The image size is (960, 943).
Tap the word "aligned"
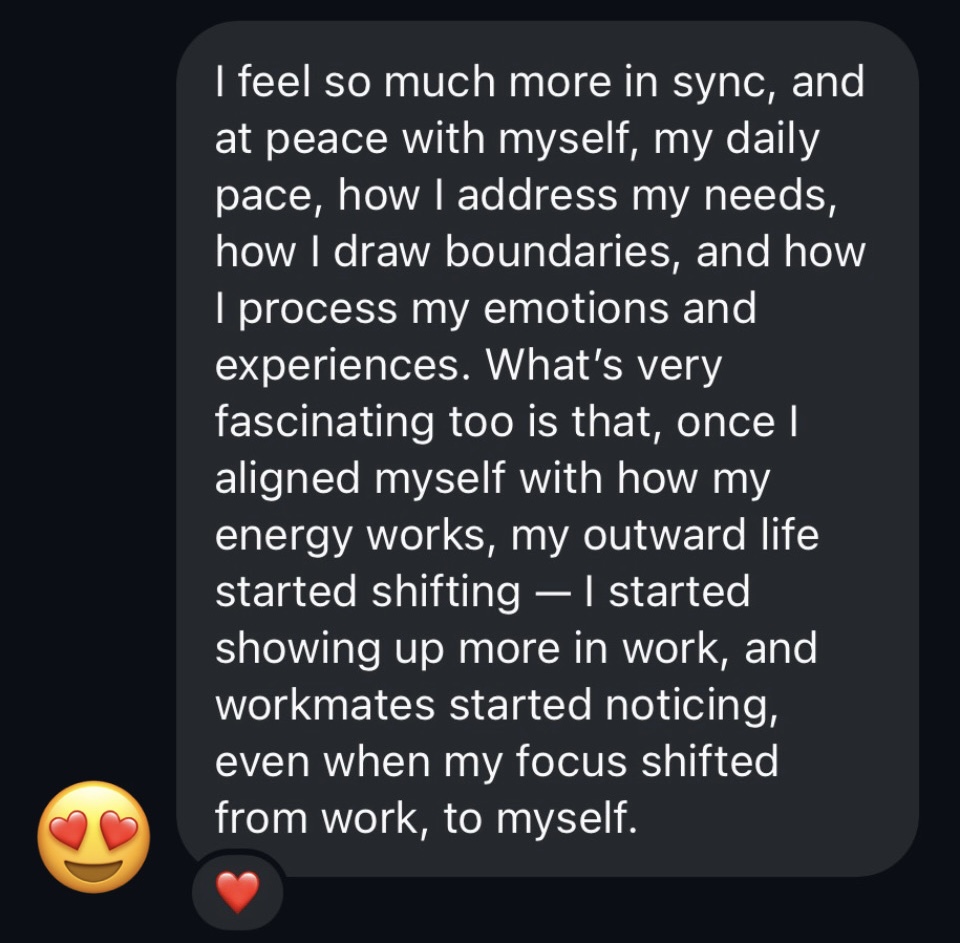[x=287, y=479]
